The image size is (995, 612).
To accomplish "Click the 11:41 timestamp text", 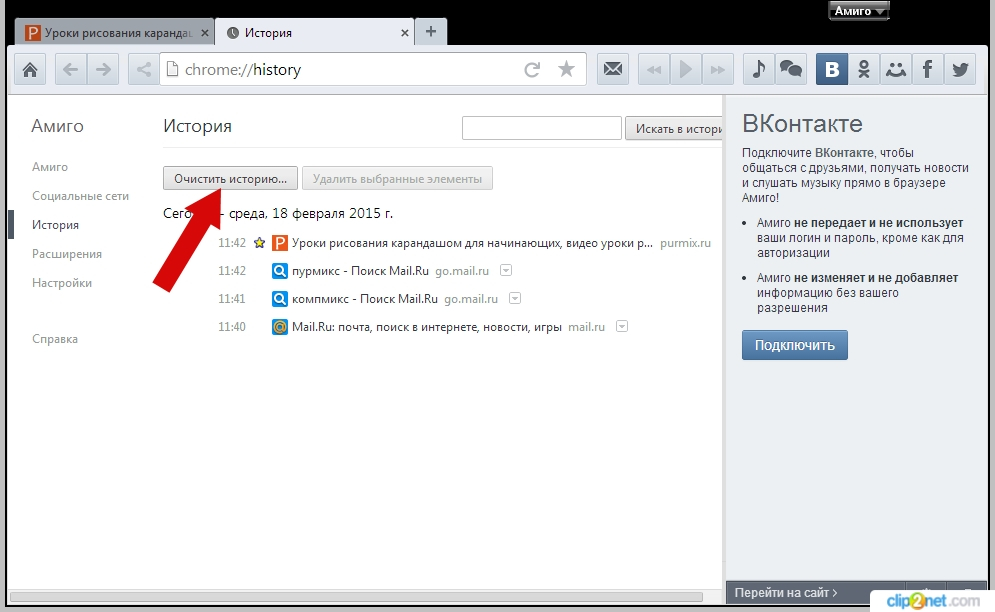I will click(232, 299).
